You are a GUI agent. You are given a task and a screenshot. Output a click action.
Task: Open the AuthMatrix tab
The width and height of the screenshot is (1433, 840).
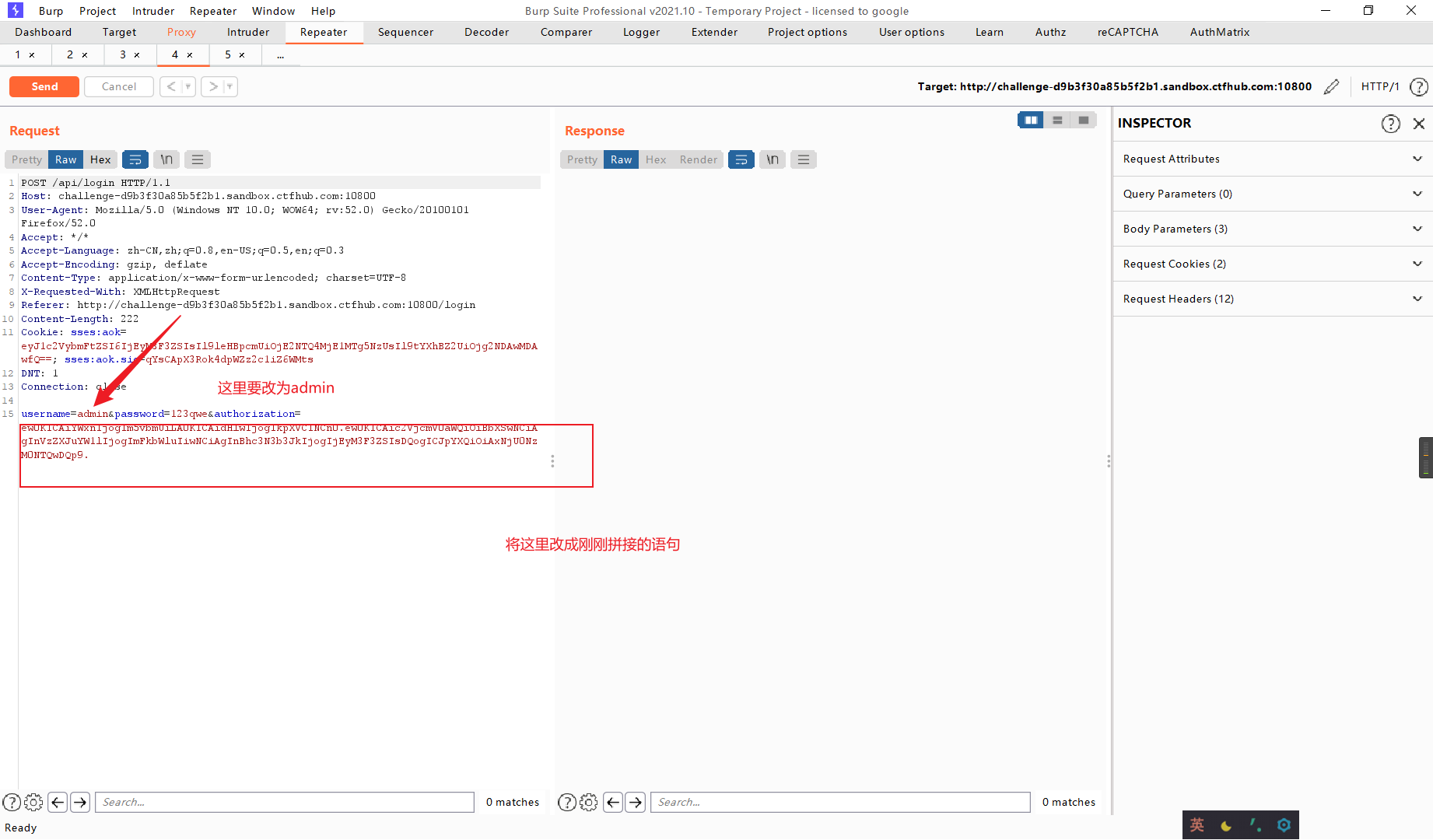tap(1220, 32)
